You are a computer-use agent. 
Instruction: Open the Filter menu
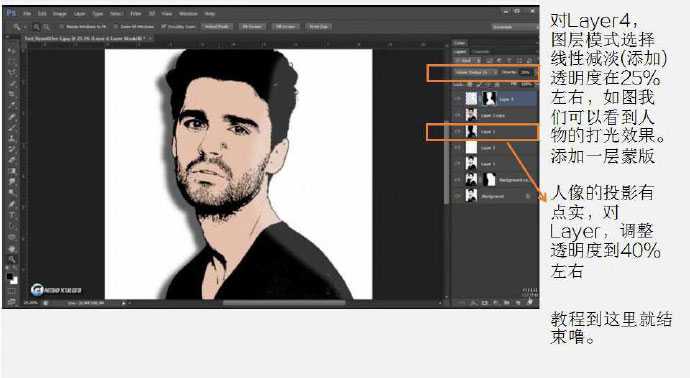[x=136, y=14]
